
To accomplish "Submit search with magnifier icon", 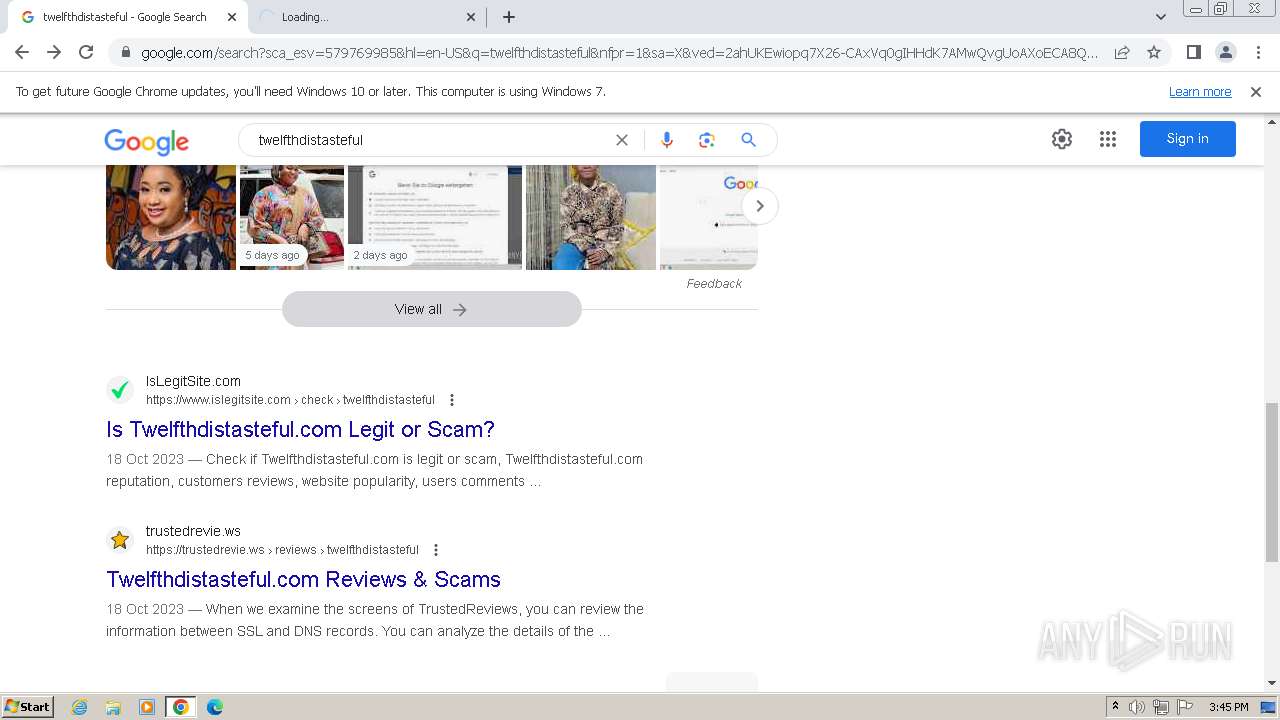I will (748, 140).
